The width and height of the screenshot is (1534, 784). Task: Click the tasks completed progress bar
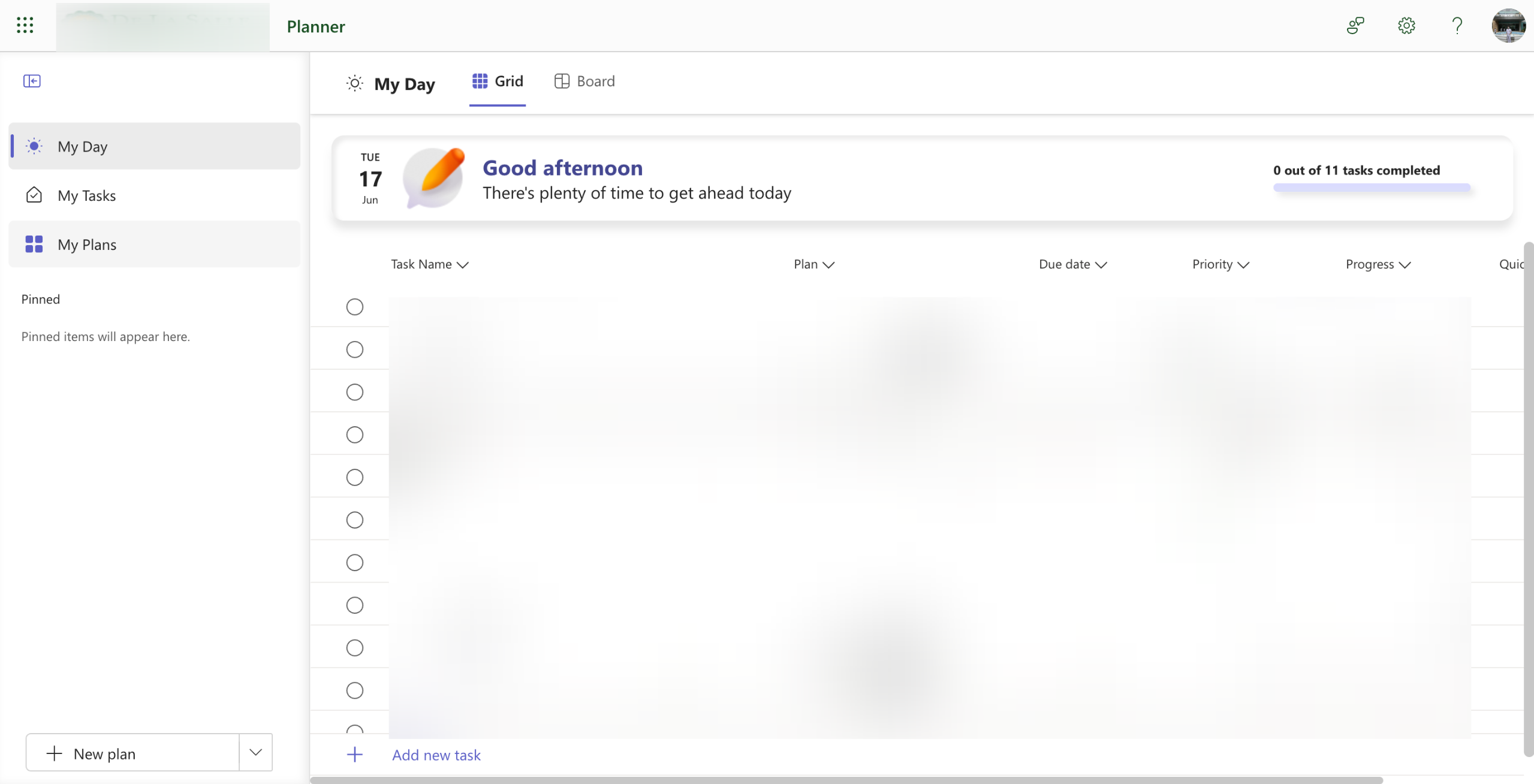coord(1372,188)
